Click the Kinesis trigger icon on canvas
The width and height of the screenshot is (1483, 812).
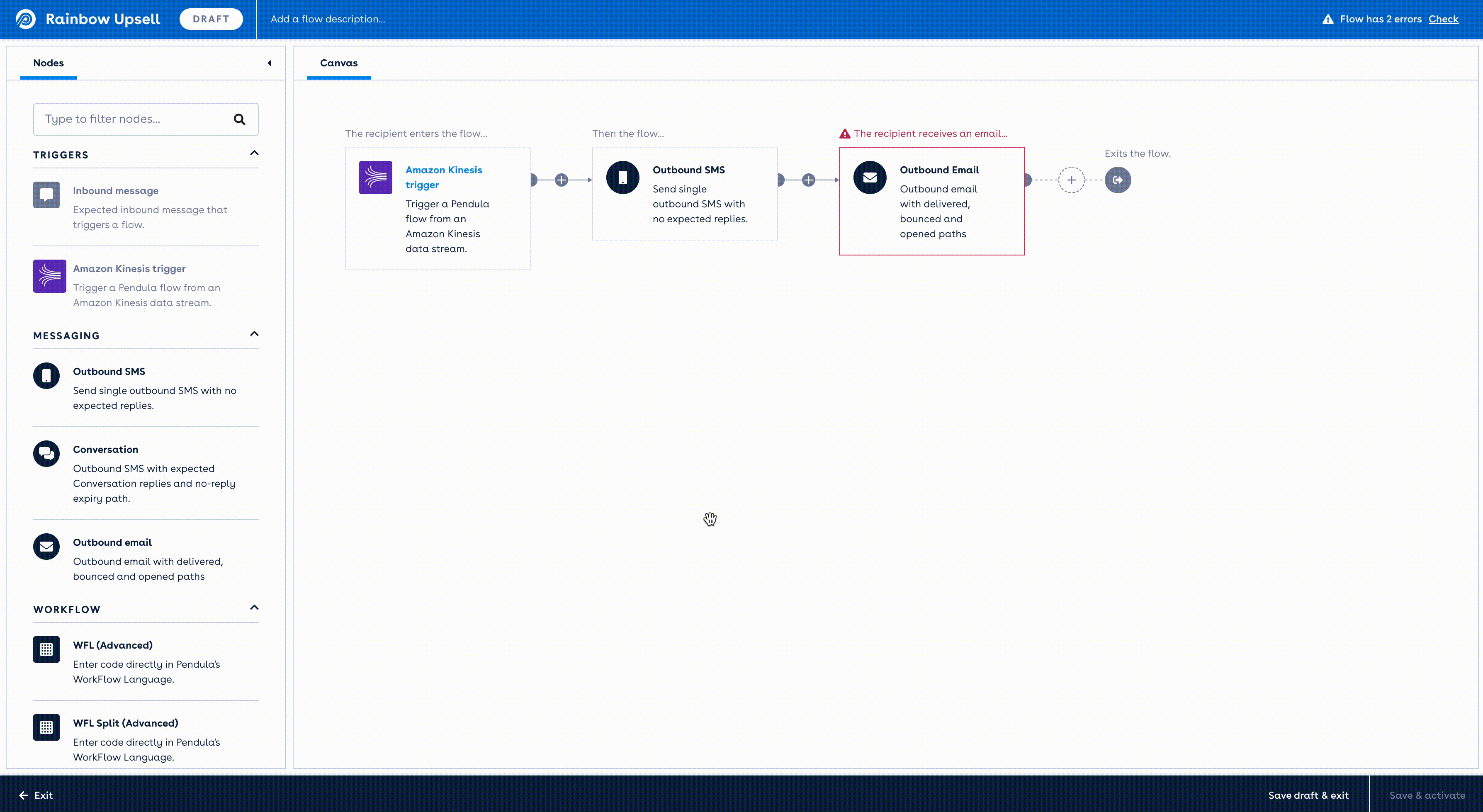point(375,177)
